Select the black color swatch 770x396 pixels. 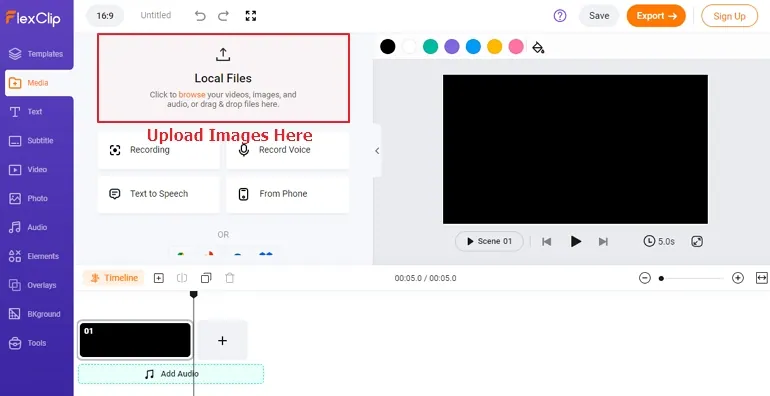[x=387, y=47]
